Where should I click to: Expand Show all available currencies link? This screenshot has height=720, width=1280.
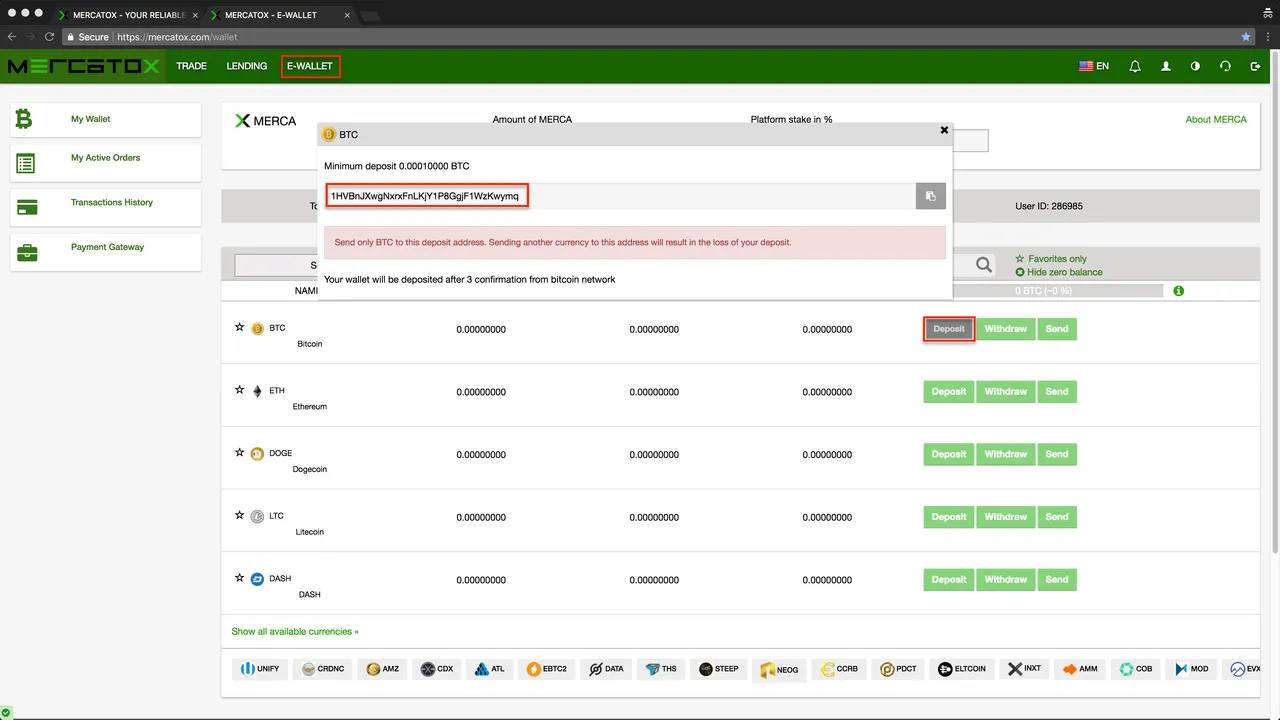click(x=295, y=632)
